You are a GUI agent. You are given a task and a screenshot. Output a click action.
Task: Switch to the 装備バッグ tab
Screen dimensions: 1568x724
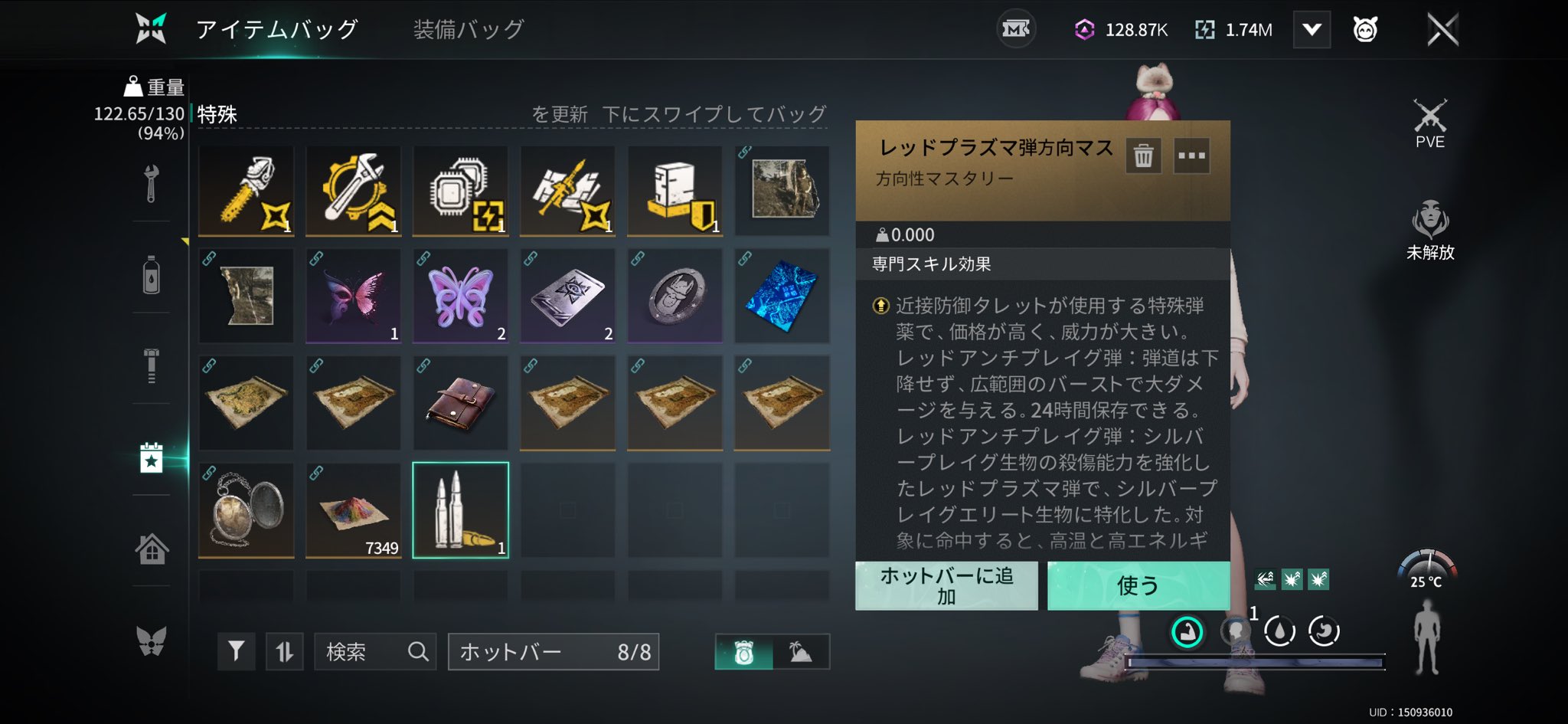(469, 29)
